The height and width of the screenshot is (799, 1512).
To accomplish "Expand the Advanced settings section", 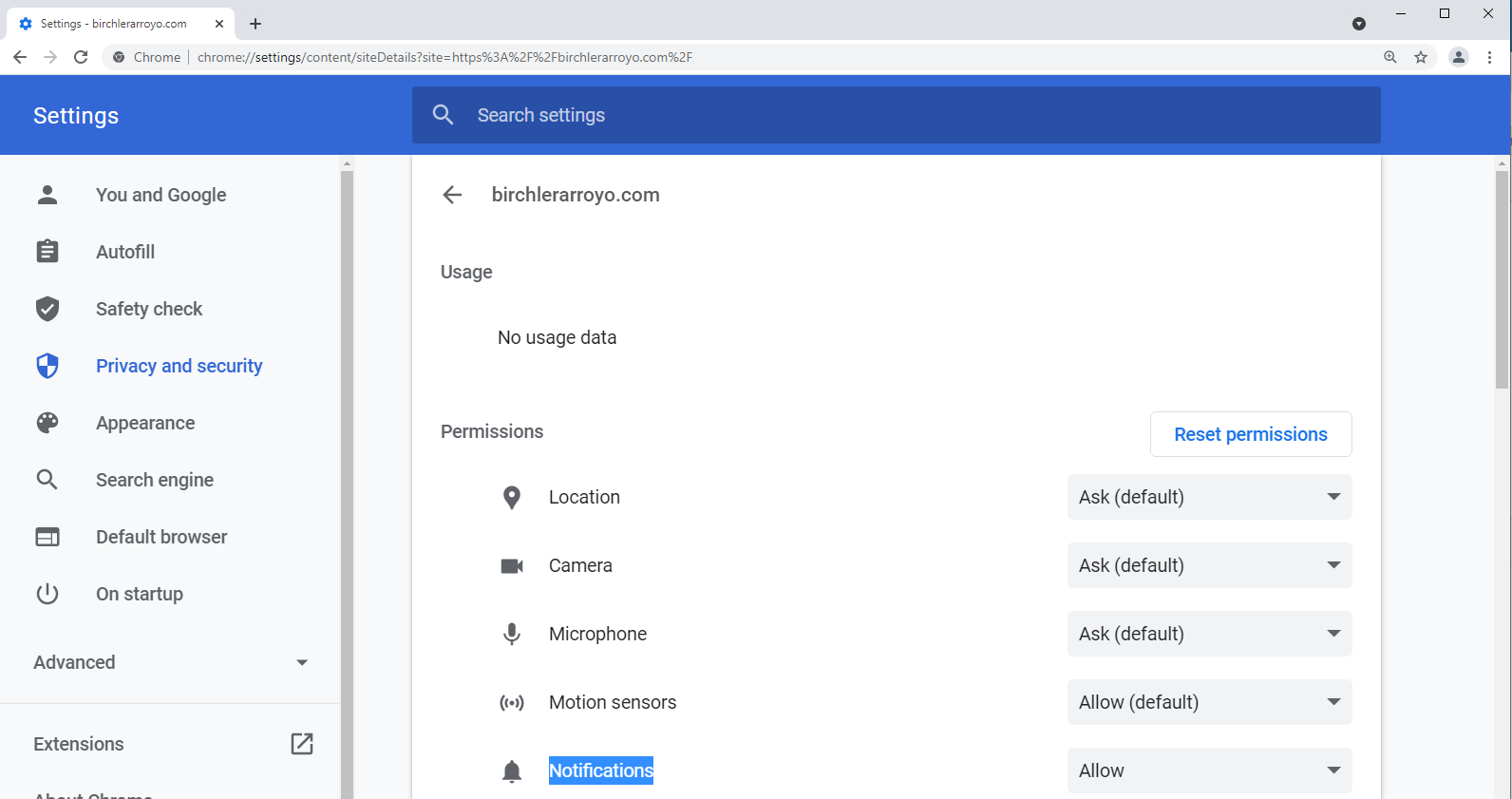I will click(171, 662).
